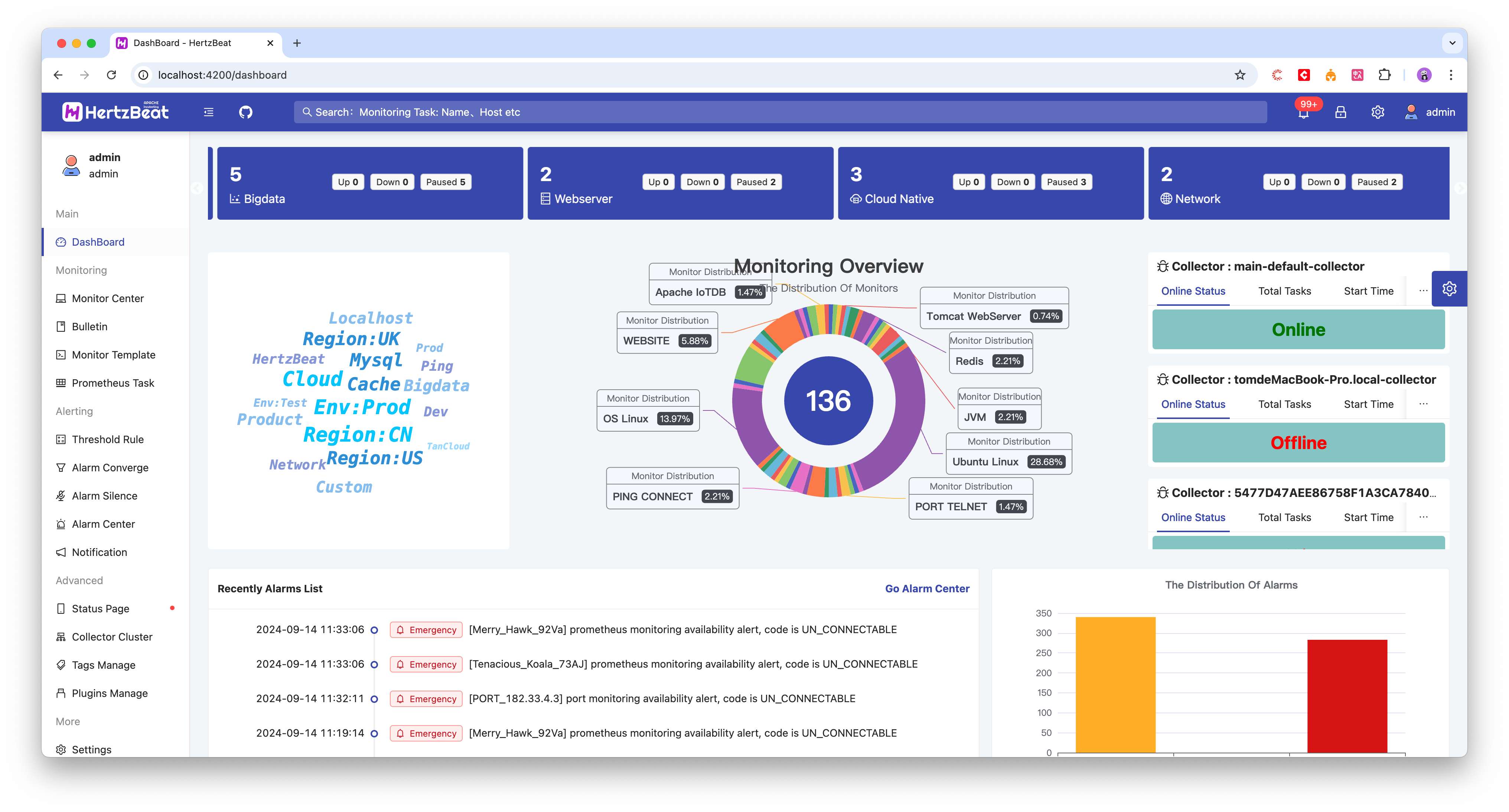Bookmark page with the star icon
The height and width of the screenshot is (812, 1509).
click(x=1239, y=75)
